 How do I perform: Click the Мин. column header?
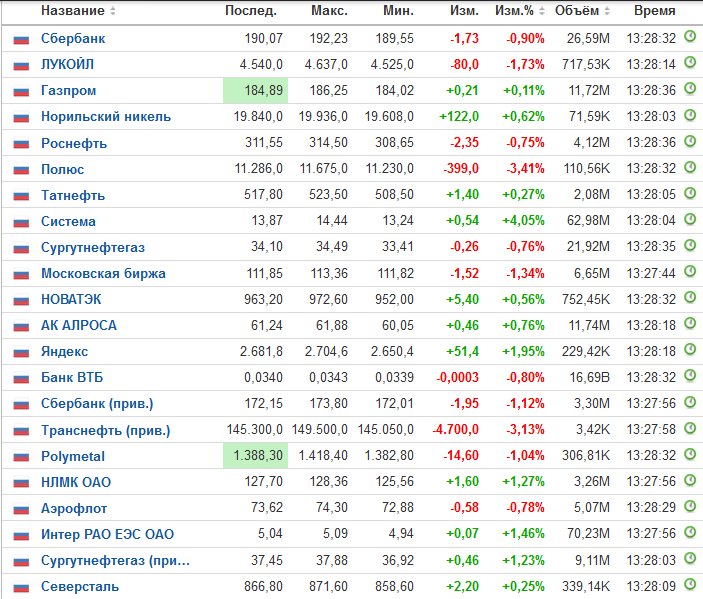click(398, 11)
